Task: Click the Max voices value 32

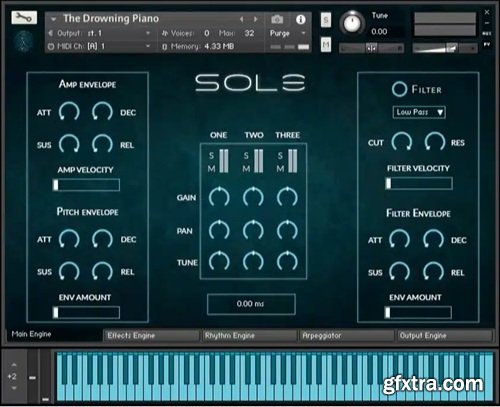Action: (x=249, y=33)
